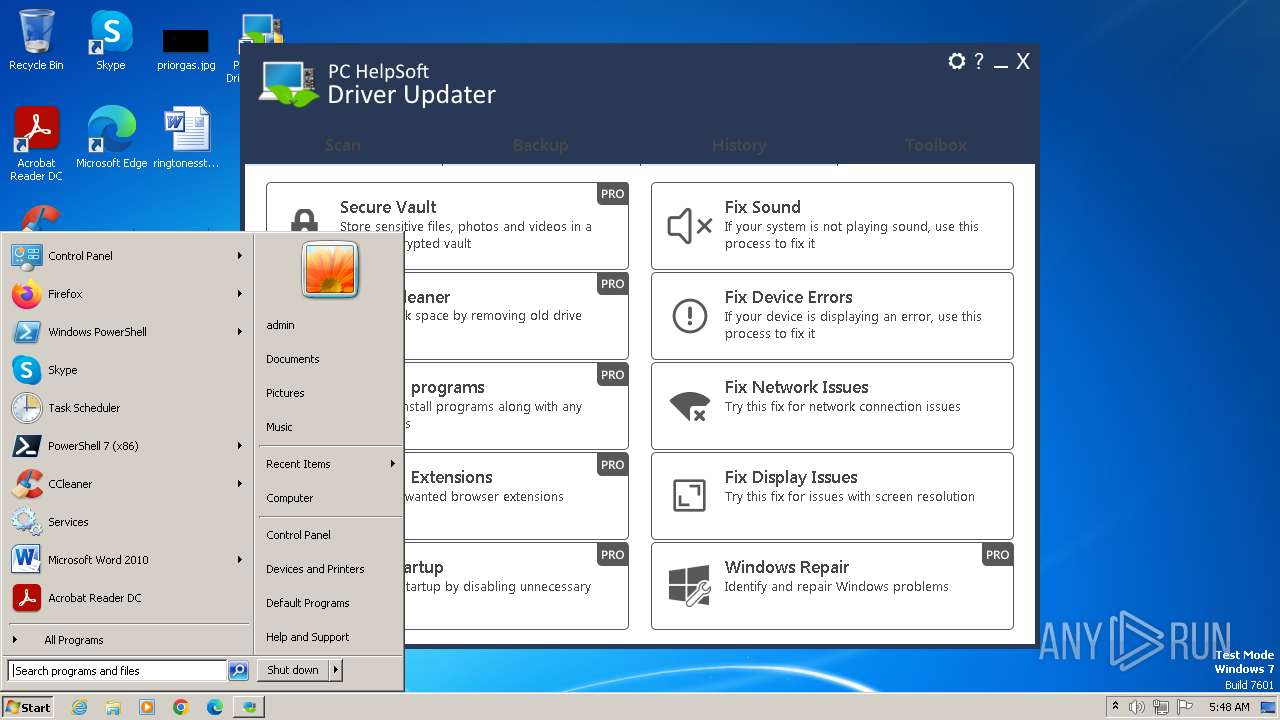The height and width of the screenshot is (720, 1280).
Task: Switch to the Toolbox tab
Action: (x=936, y=145)
